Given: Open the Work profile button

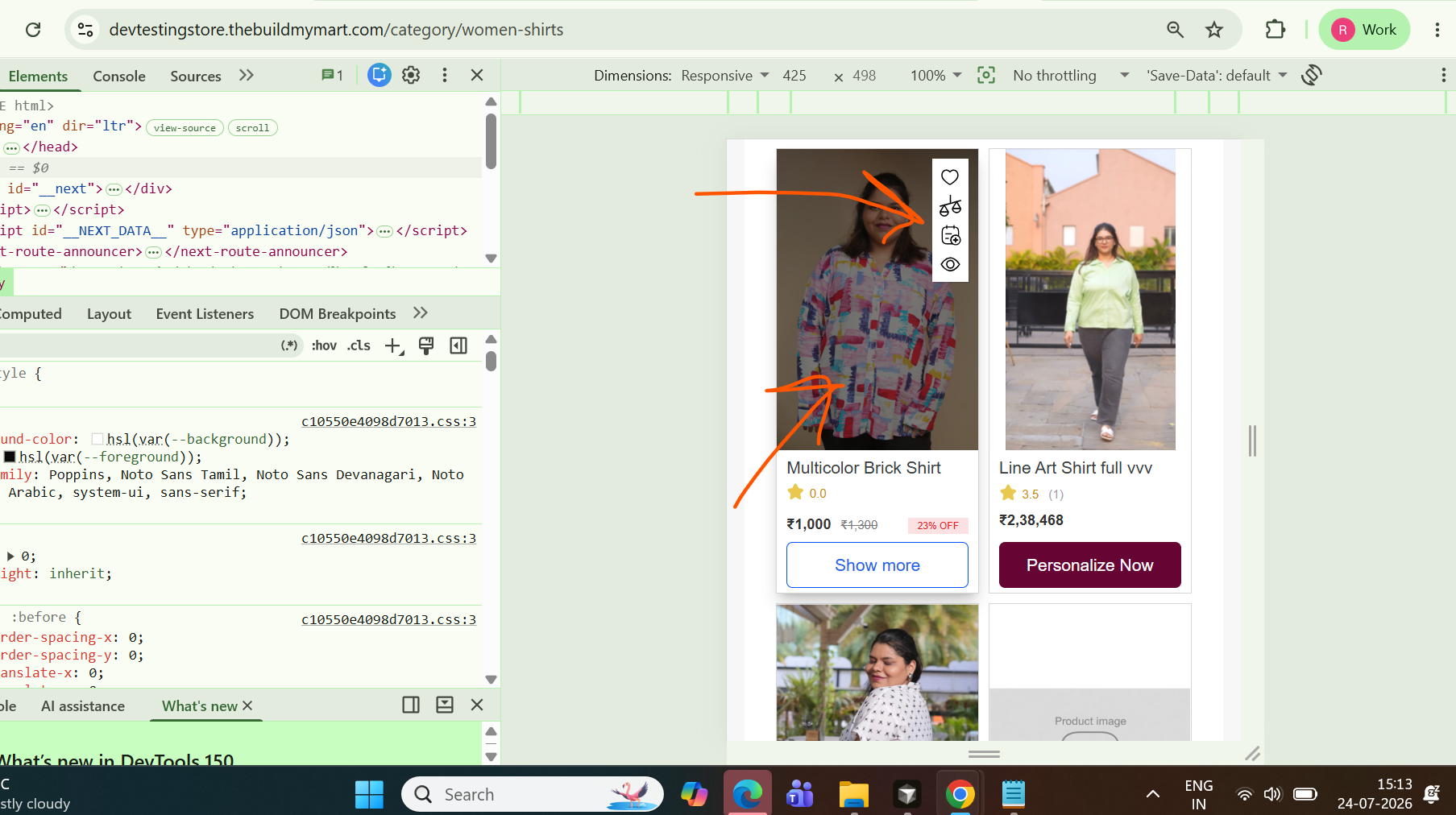Looking at the screenshot, I should point(1364,30).
